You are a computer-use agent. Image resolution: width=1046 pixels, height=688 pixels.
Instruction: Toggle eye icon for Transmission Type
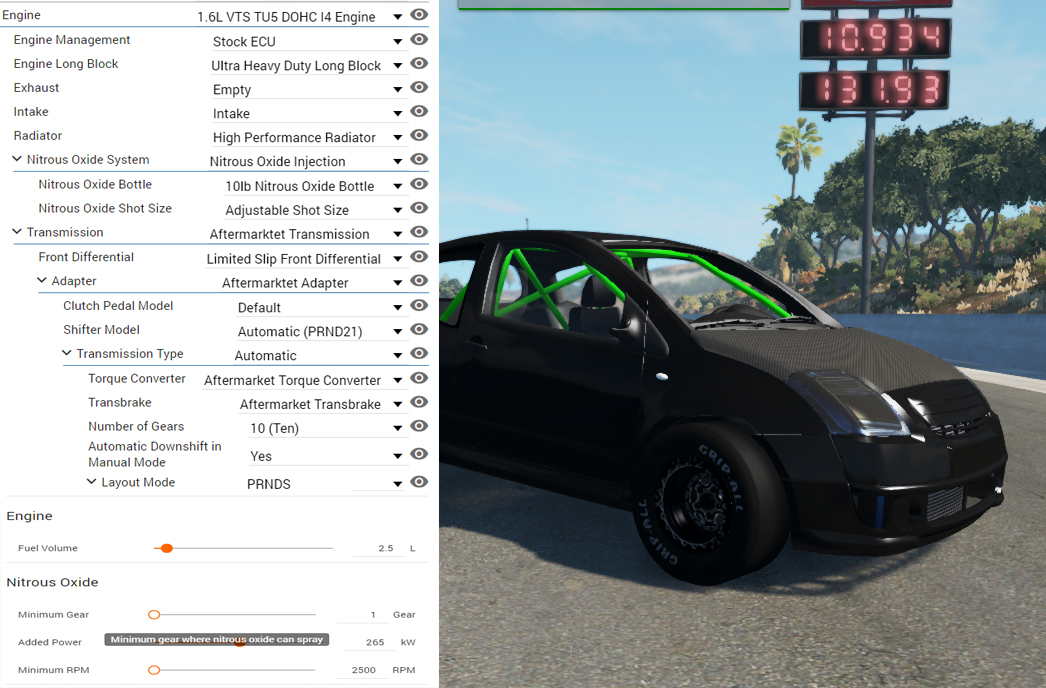click(x=419, y=354)
